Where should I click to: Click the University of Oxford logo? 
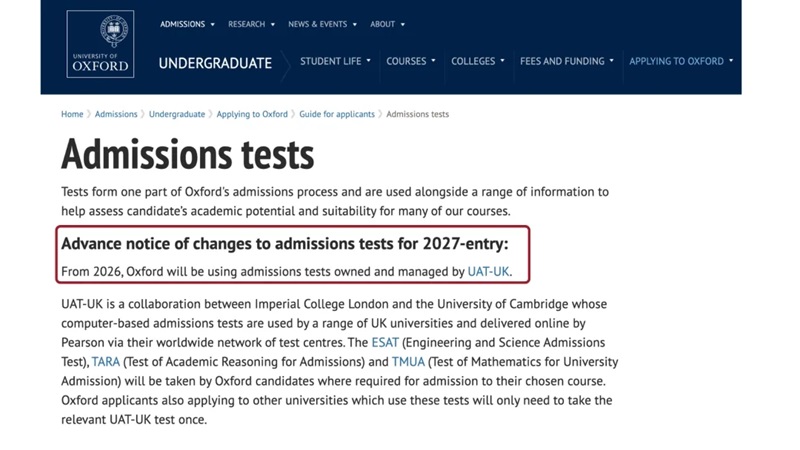(x=100, y=44)
